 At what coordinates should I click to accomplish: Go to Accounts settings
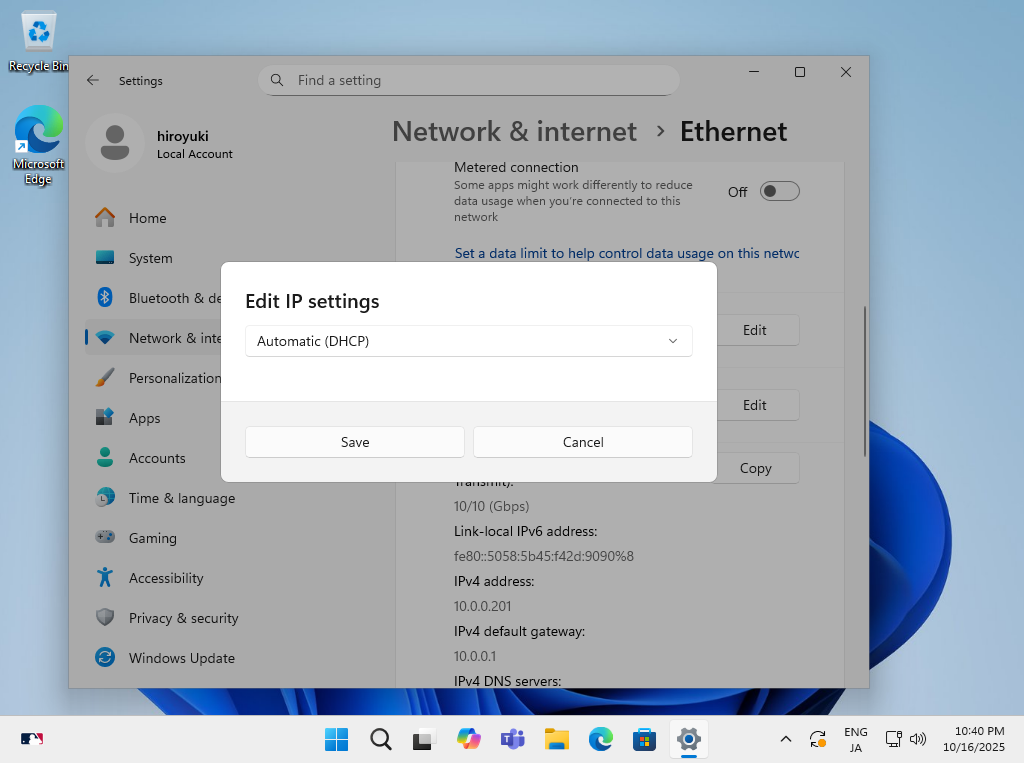[x=157, y=458]
